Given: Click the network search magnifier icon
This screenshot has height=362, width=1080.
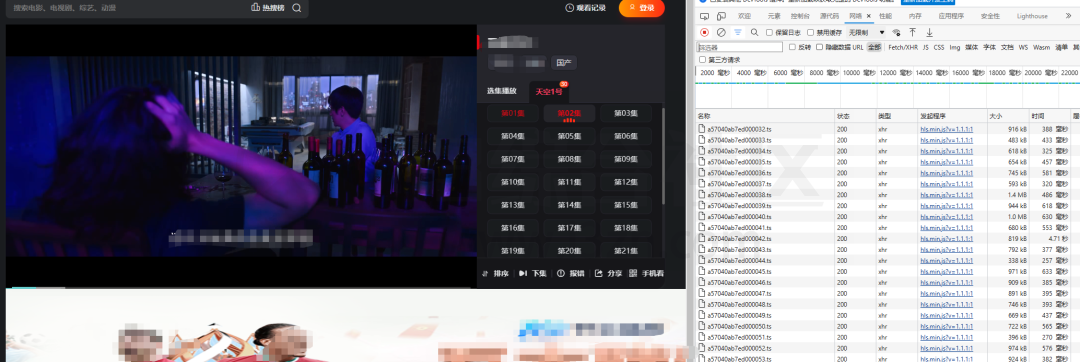Looking at the screenshot, I should point(754,32).
